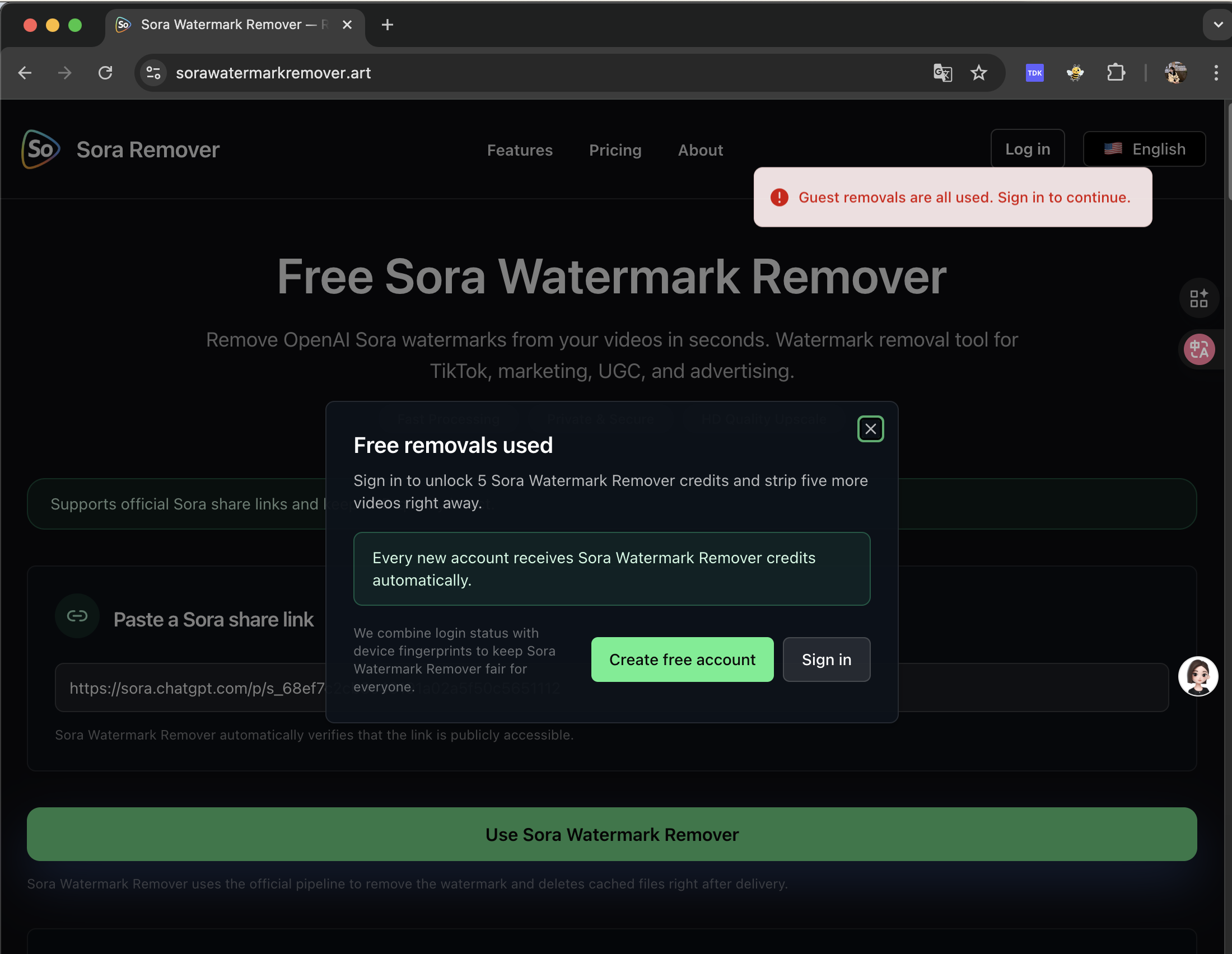Viewport: 1232px width, 954px height.
Task: Click the TDK extension icon
Action: click(x=1034, y=73)
